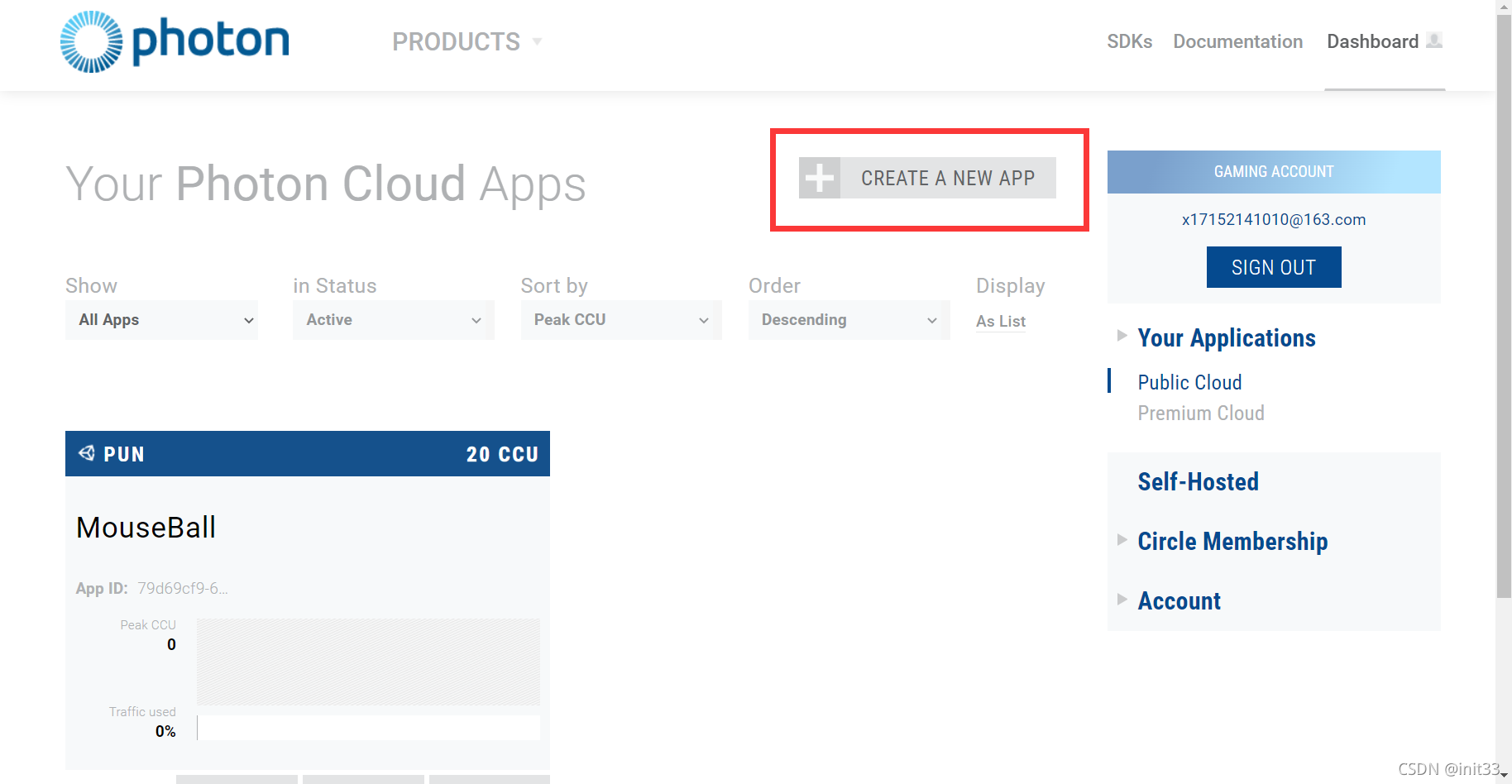Open Circle Membership section
The height and width of the screenshot is (784, 1512).
[x=1232, y=541]
